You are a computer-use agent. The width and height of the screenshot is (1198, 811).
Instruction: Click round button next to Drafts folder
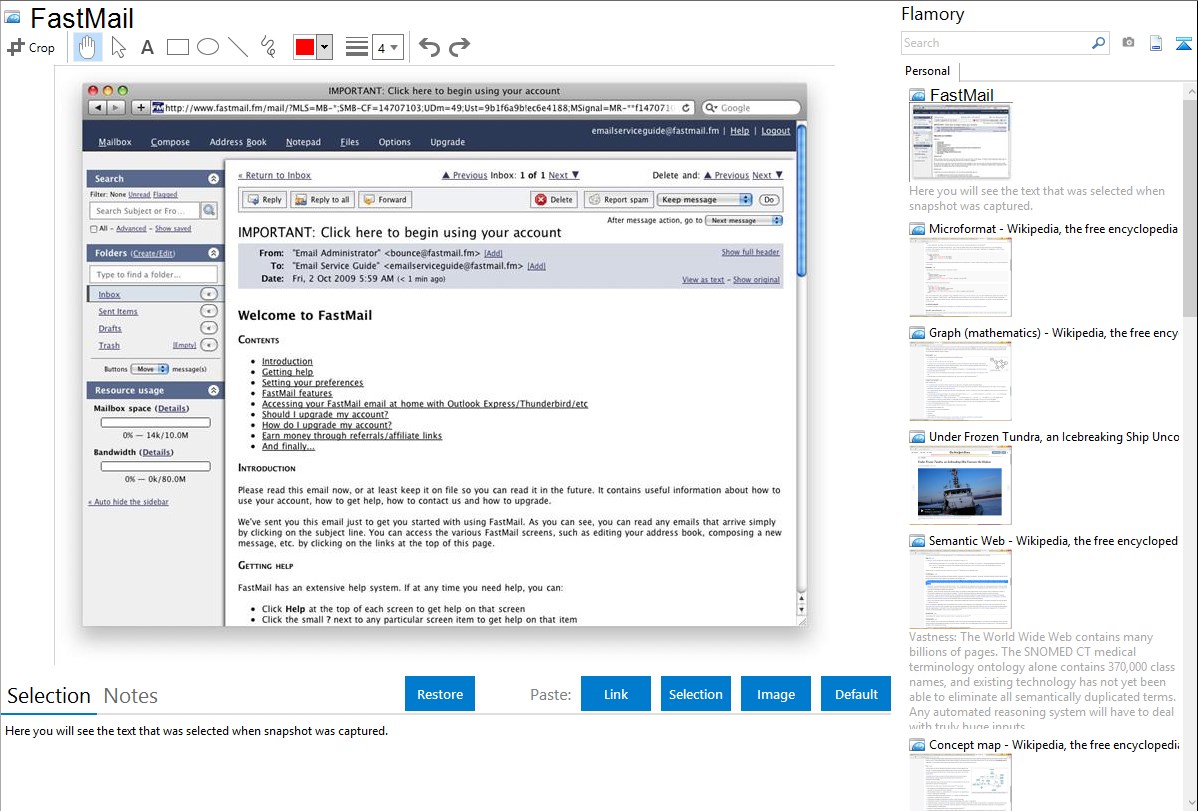click(209, 328)
